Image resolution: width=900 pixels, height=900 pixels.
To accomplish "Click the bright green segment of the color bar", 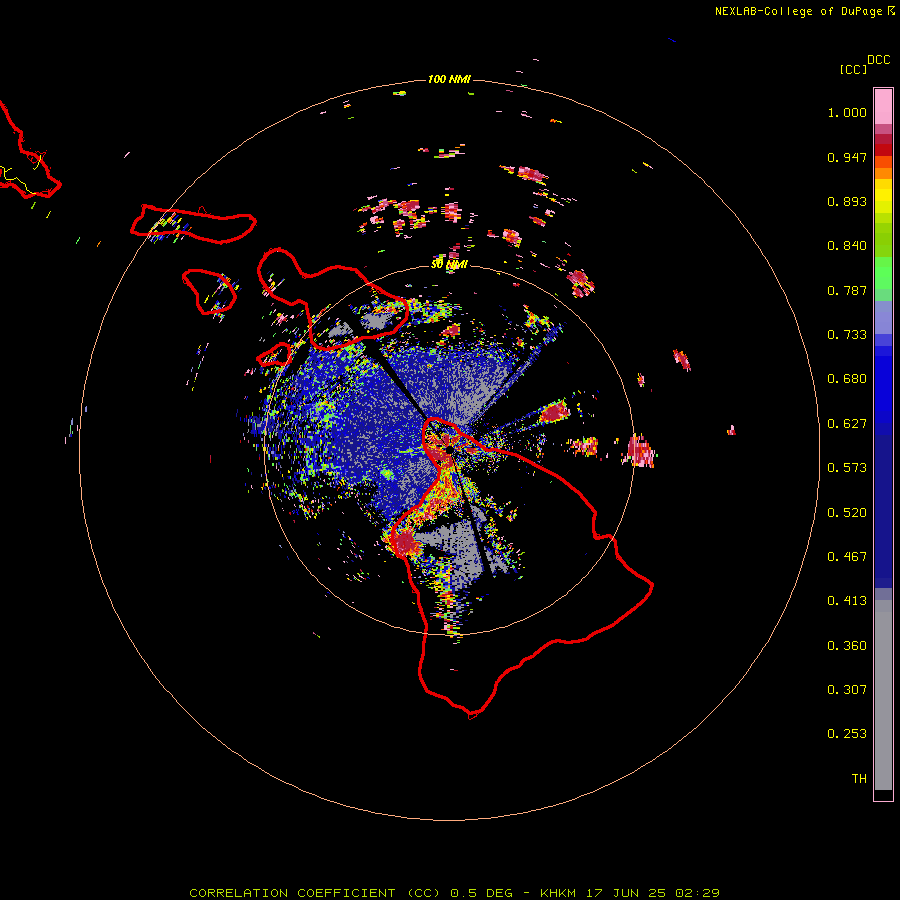I will [x=883, y=273].
